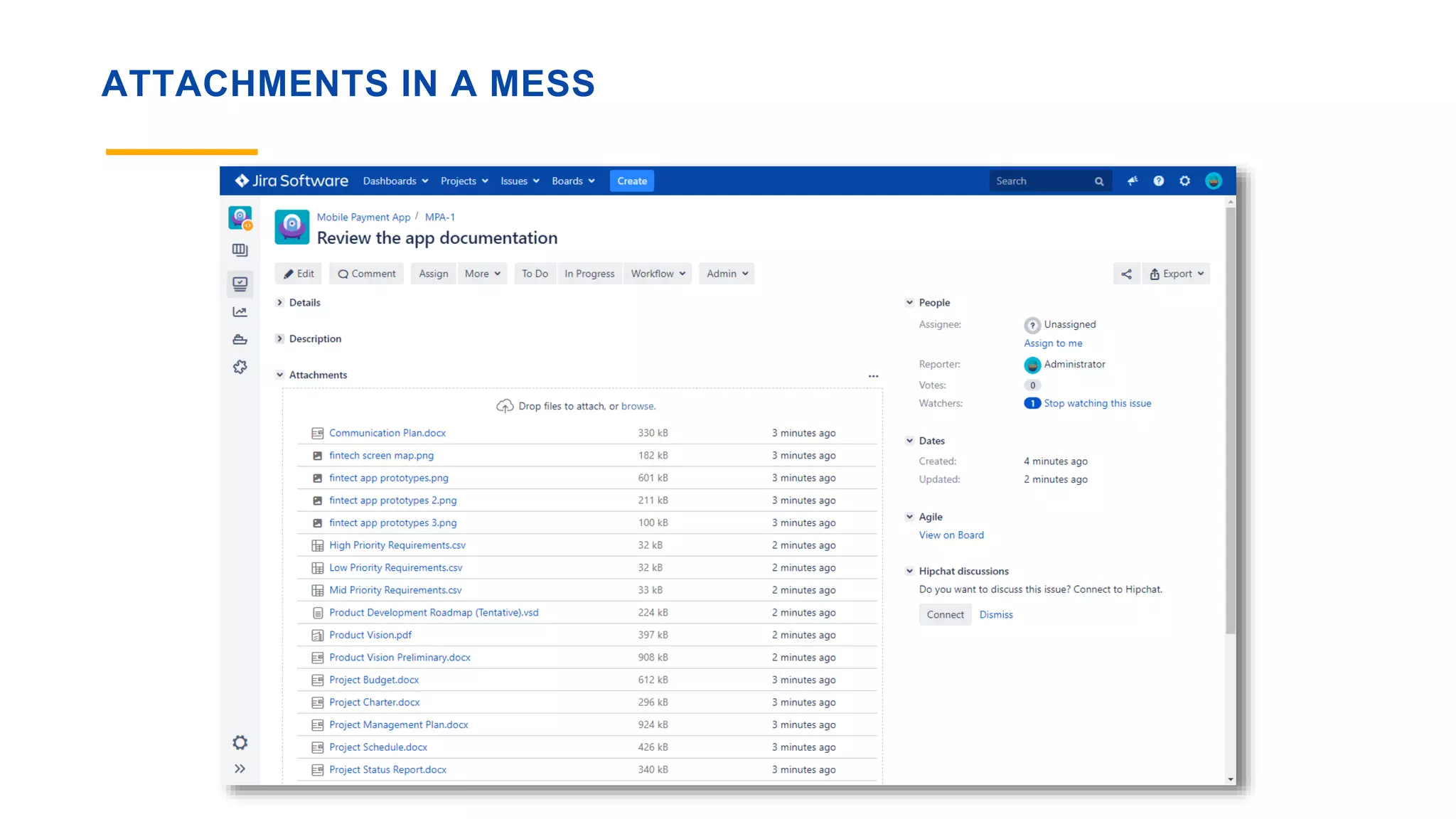The width and height of the screenshot is (1456, 819).
Task: Open the sidebar project settings gear
Action: 240,742
